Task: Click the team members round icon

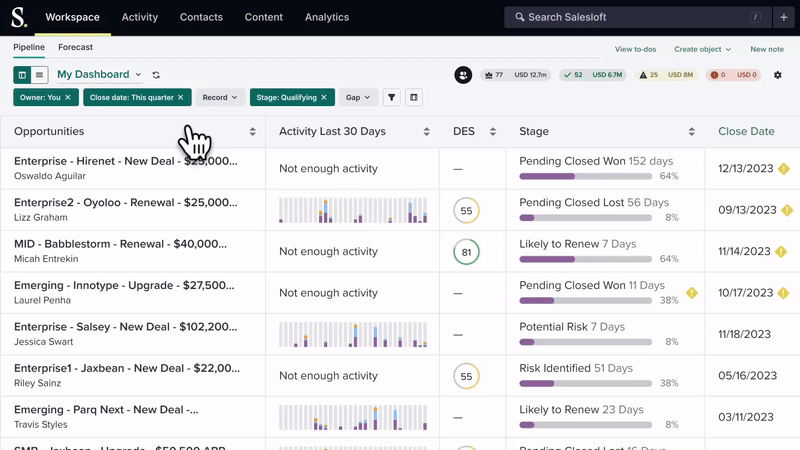Action: [463, 75]
